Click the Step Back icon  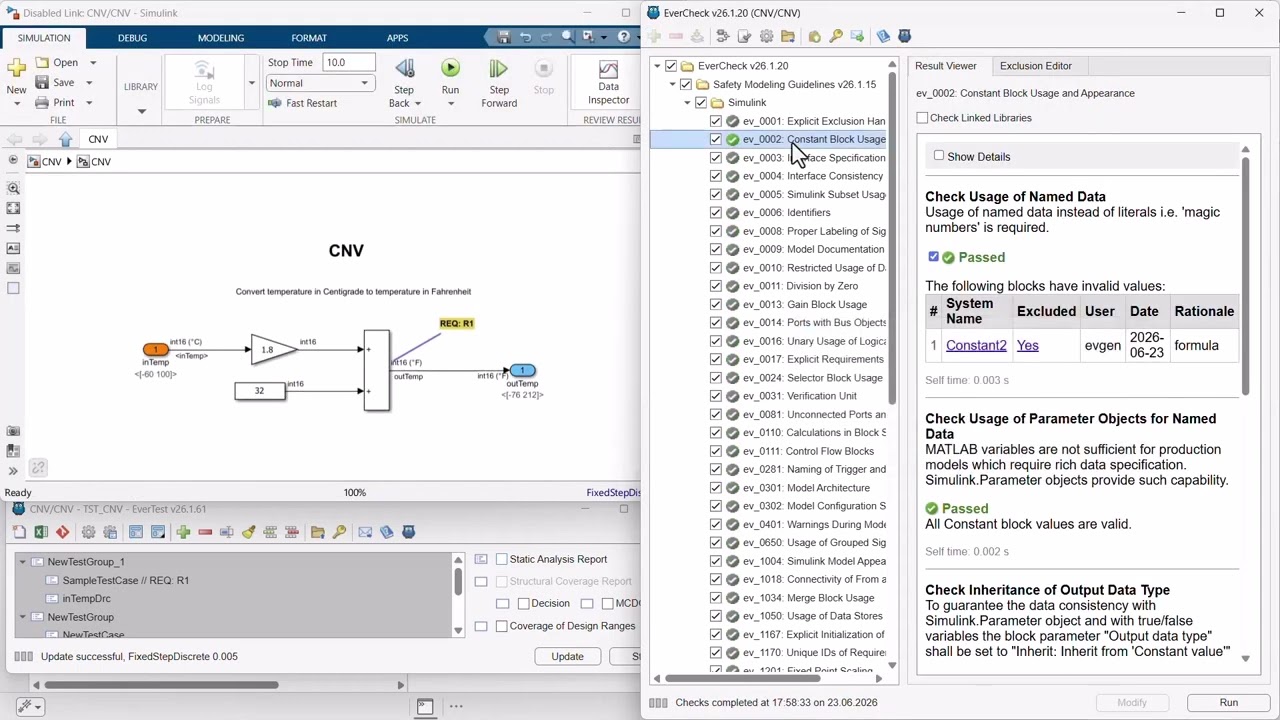coord(404,68)
